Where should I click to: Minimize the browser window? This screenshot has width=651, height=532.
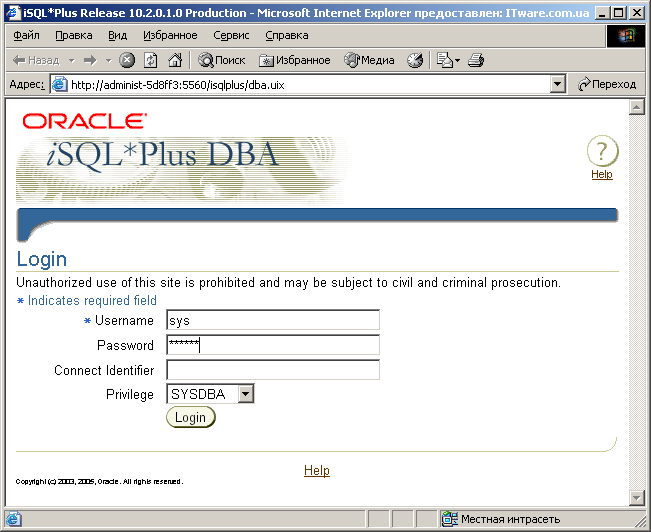pos(603,13)
